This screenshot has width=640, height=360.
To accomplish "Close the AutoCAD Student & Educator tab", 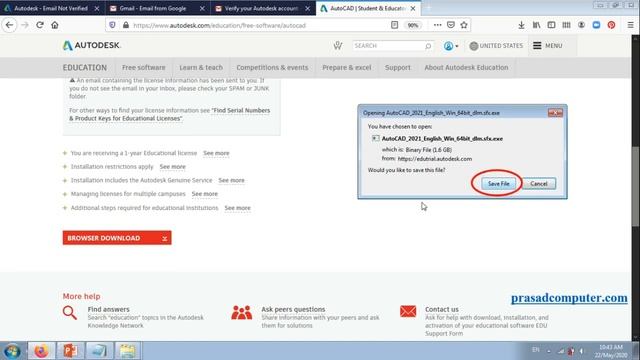I will pyautogui.click(x=413, y=8).
